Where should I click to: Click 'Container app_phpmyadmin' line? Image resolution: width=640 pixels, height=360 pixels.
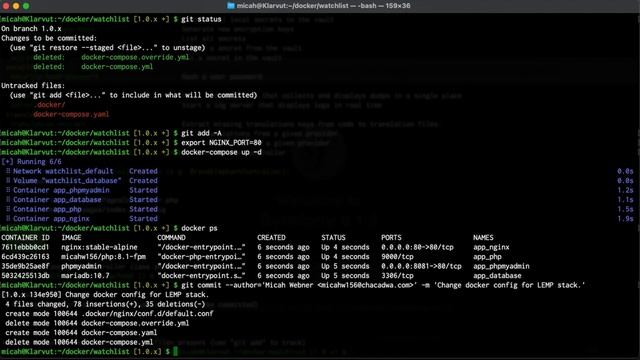[x=61, y=190]
